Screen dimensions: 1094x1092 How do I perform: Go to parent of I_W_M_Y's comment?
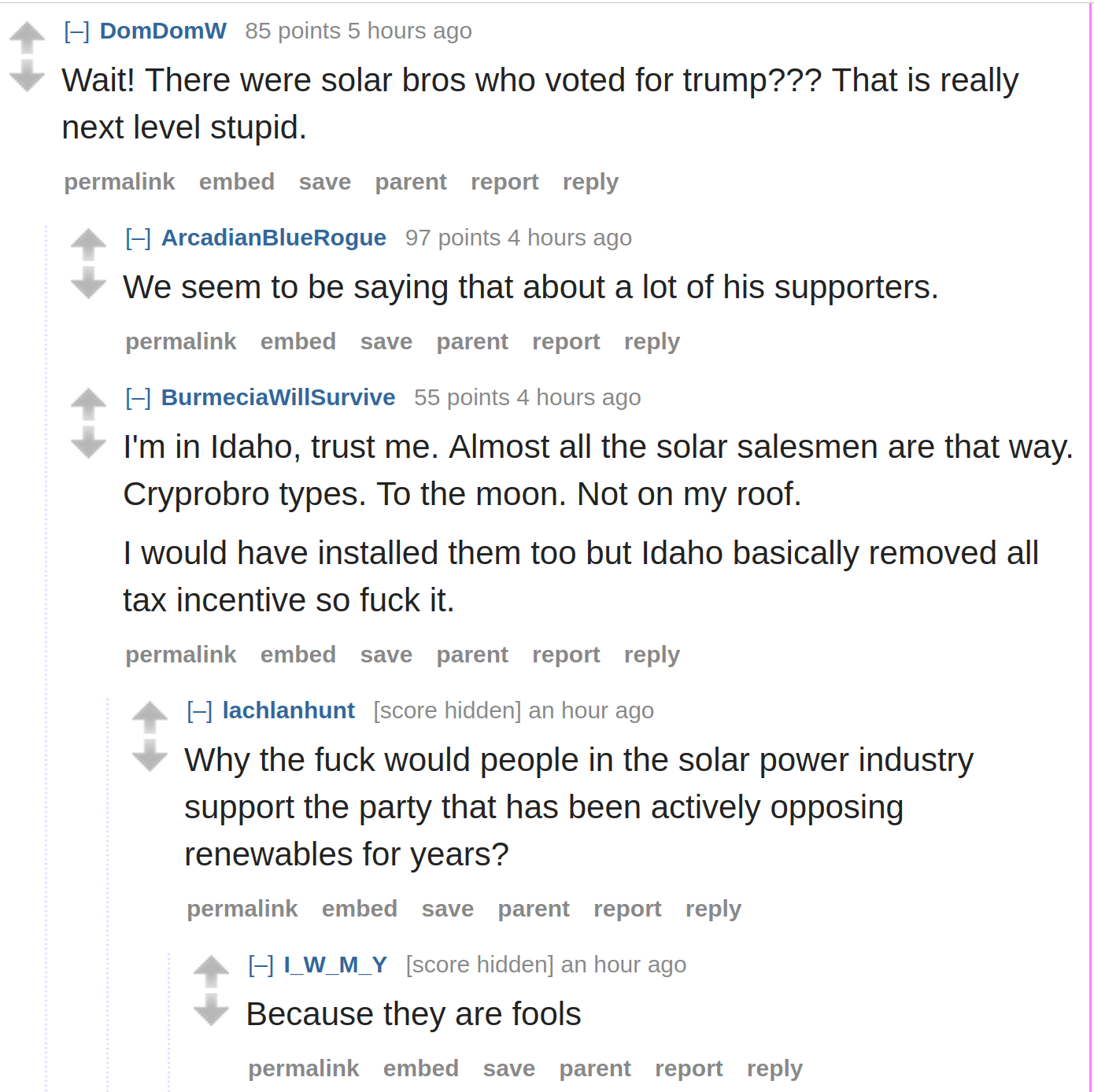[x=595, y=1069]
